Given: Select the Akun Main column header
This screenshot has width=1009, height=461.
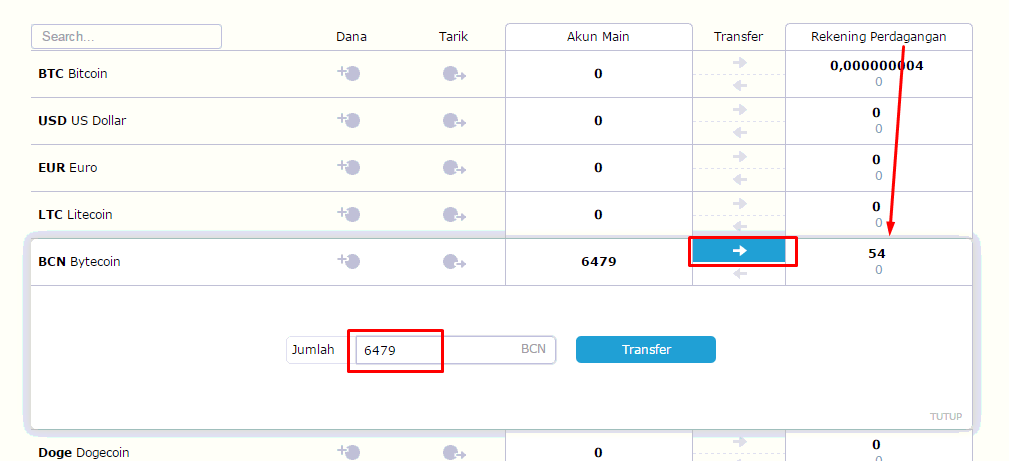Looking at the screenshot, I should pyautogui.click(x=598, y=37).
